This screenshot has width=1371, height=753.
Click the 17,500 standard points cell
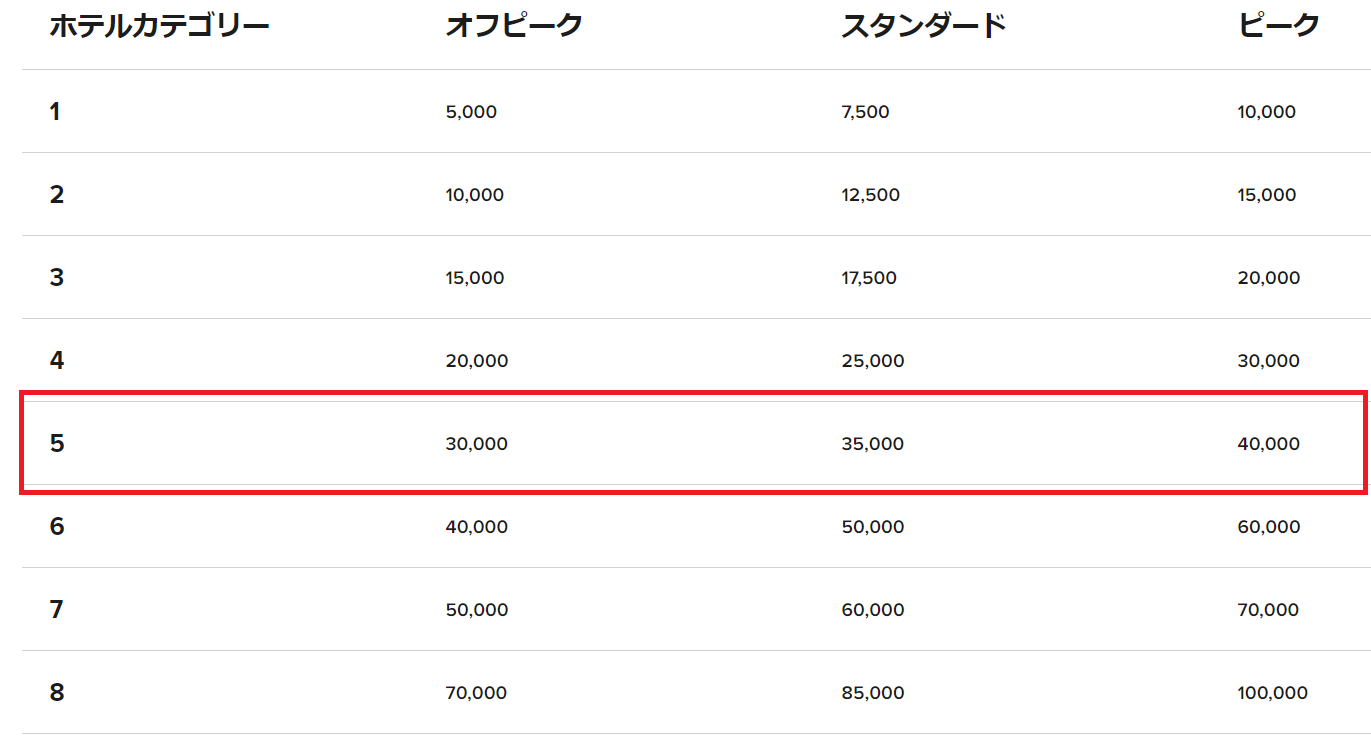click(869, 278)
